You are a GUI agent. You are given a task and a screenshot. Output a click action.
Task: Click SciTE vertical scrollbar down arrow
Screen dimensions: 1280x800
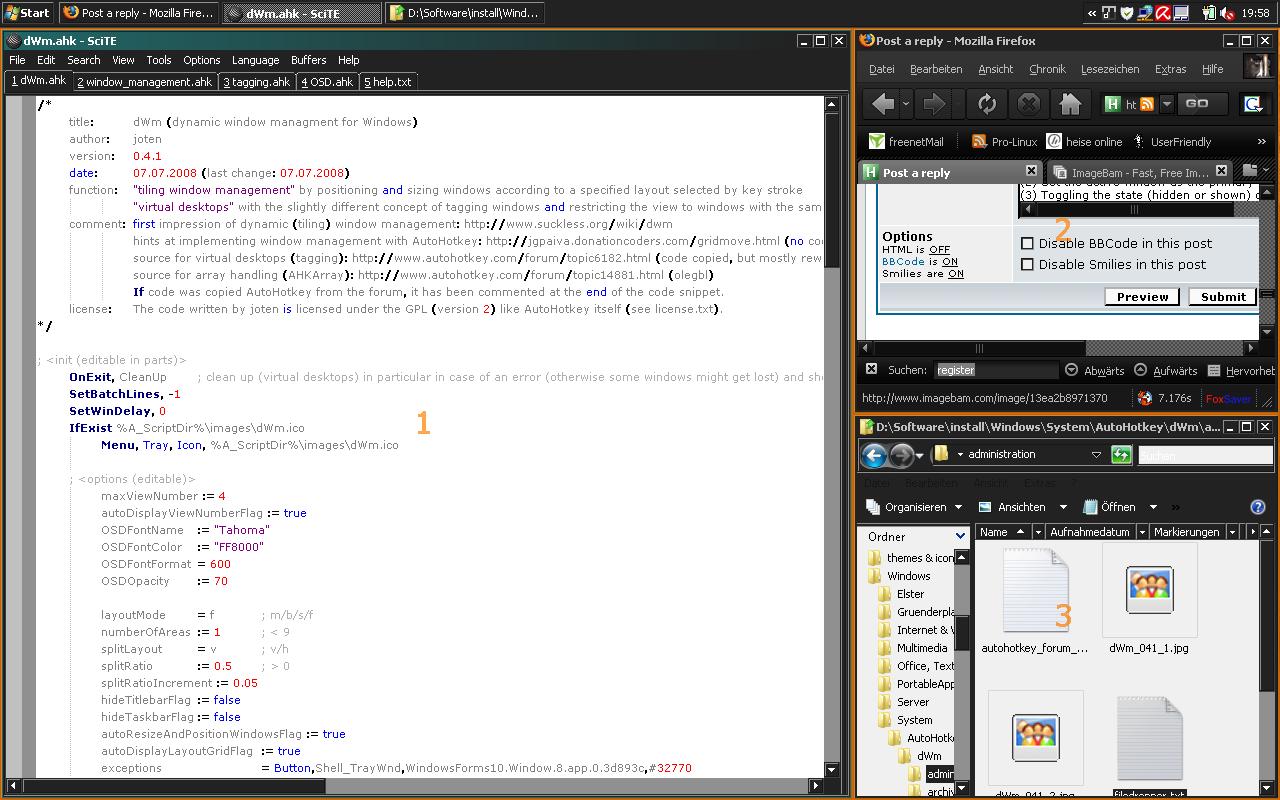click(831, 770)
